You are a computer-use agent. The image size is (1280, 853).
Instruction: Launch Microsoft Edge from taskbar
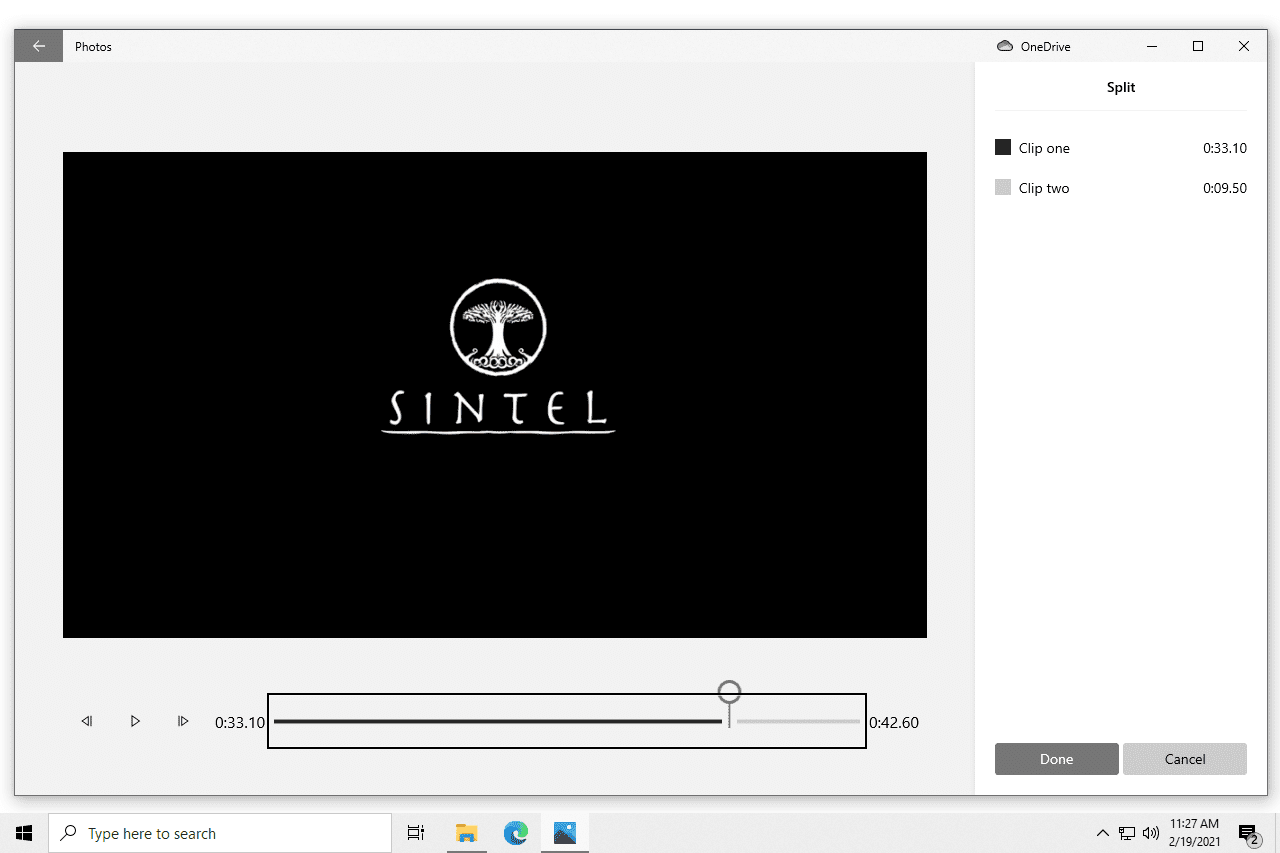pyautogui.click(x=515, y=833)
